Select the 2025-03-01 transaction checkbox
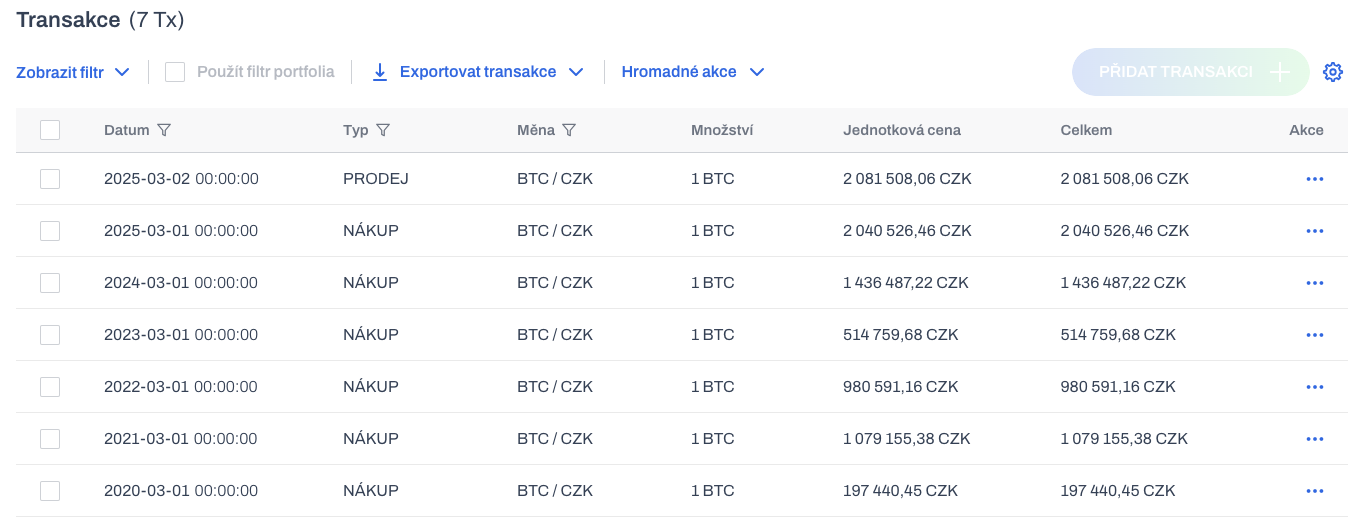The width and height of the screenshot is (1363, 528). coord(50,231)
